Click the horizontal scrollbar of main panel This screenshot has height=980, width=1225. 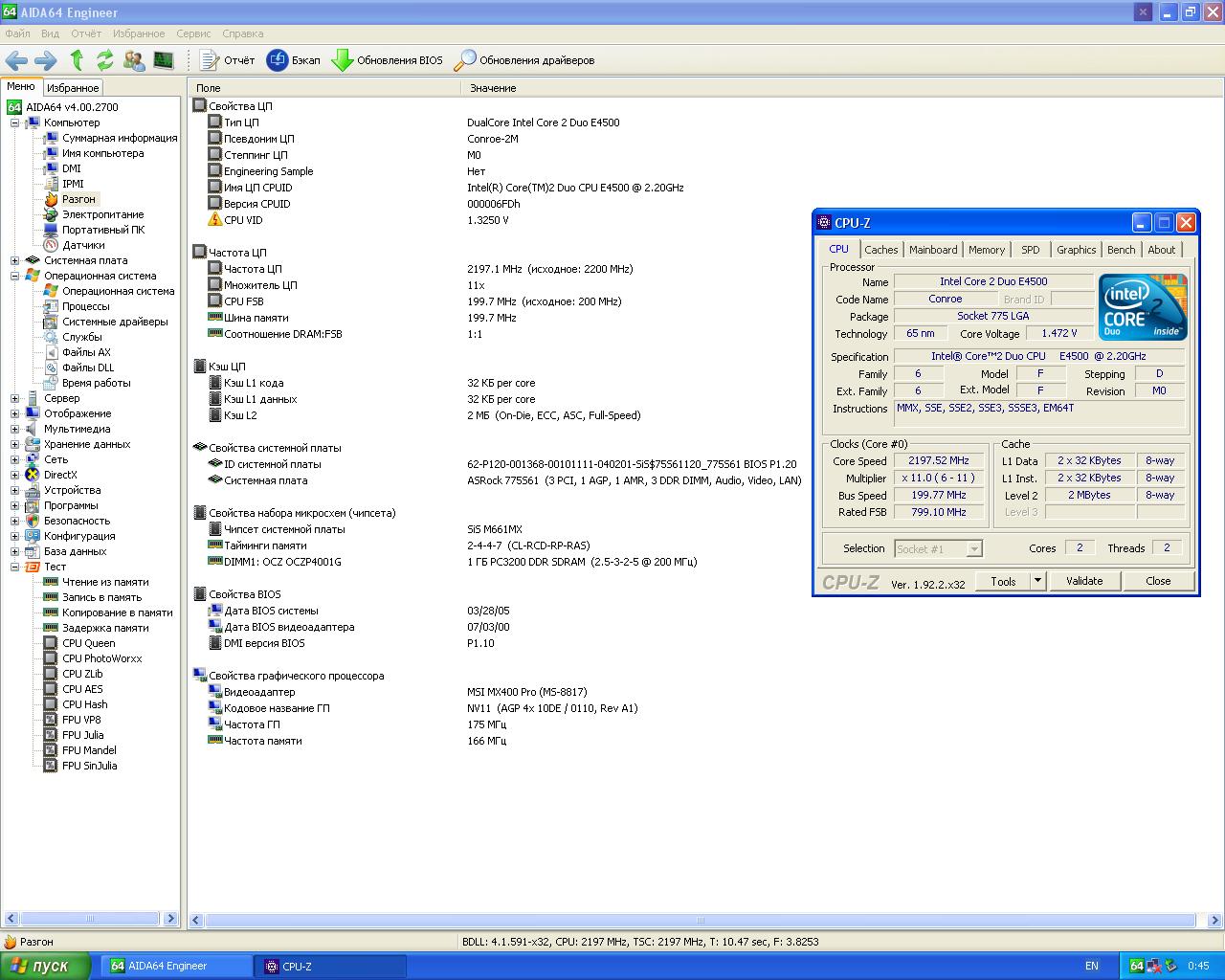click(699, 921)
